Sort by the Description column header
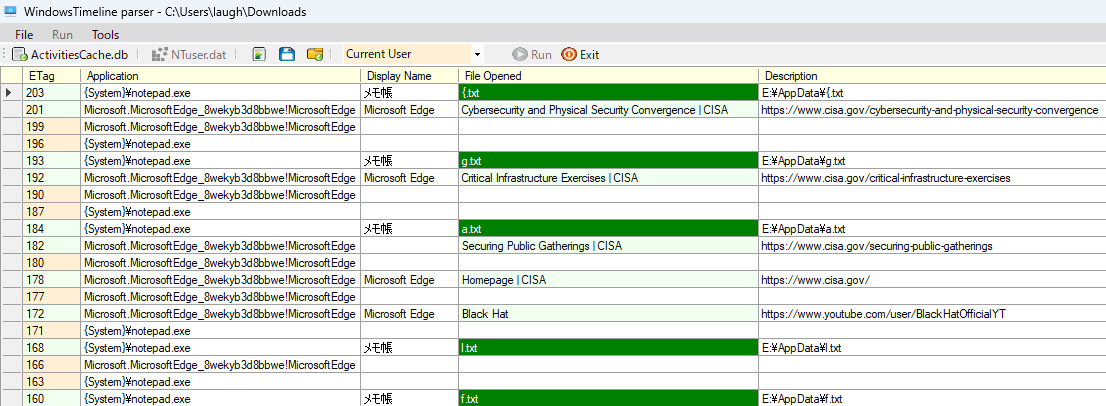1106x406 pixels. coord(932,75)
